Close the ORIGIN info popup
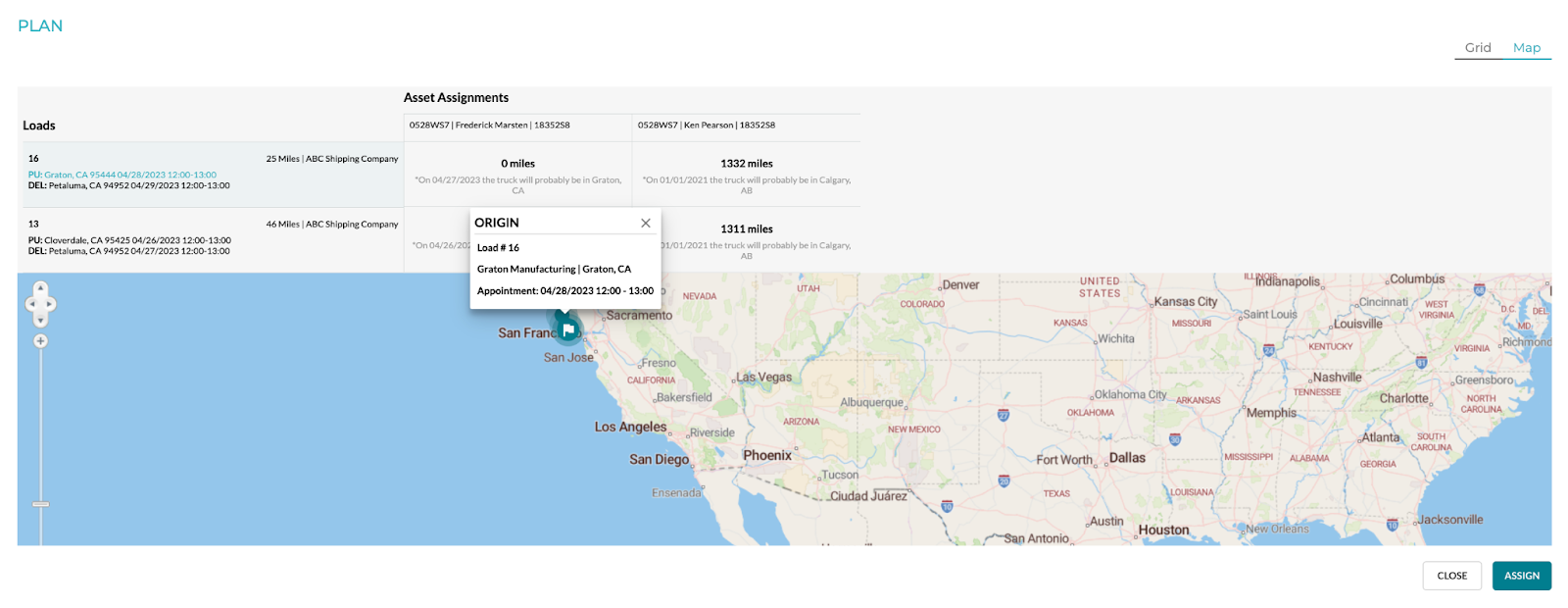This screenshot has height=608, width=1568. [x=646, y=223]
